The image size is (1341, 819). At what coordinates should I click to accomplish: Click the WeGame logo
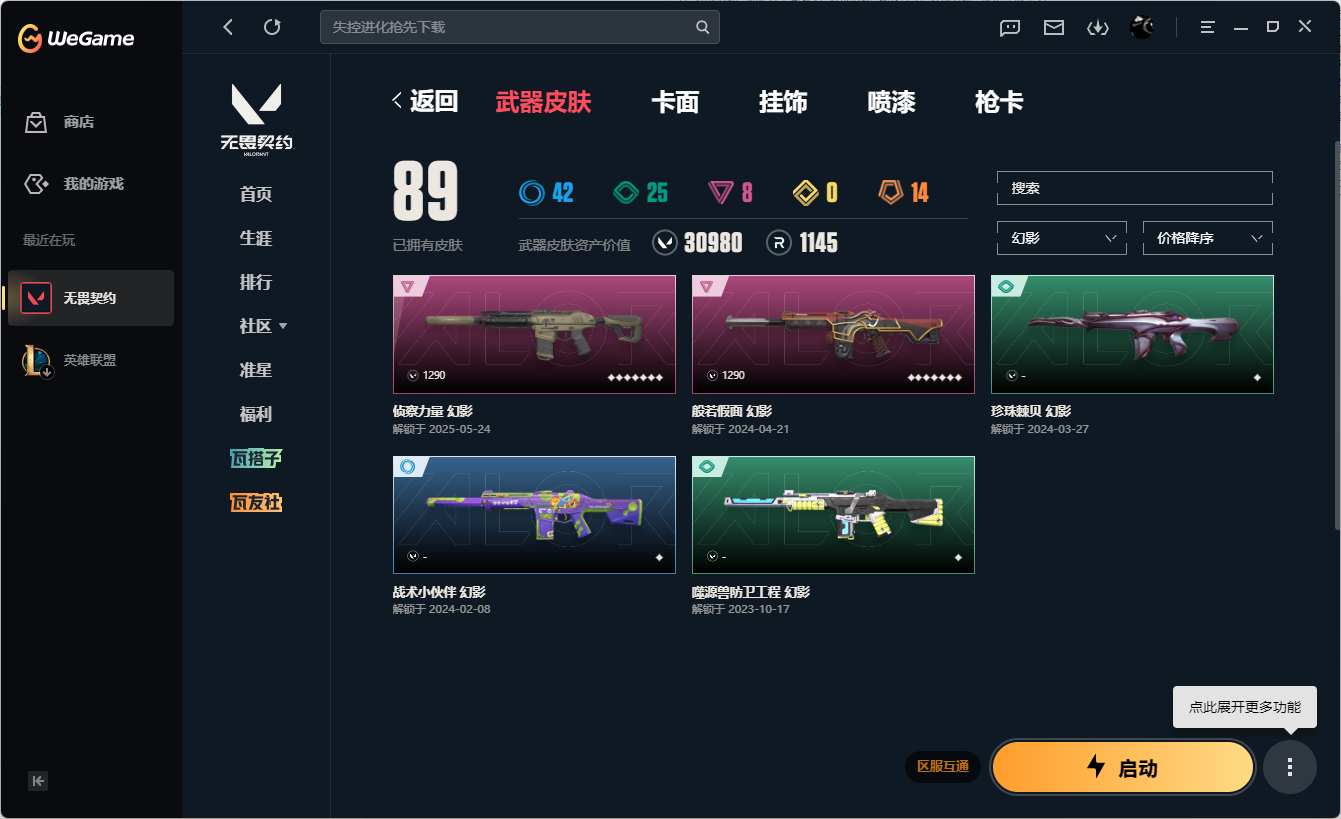pyautogui.click(x=76, y=39)
